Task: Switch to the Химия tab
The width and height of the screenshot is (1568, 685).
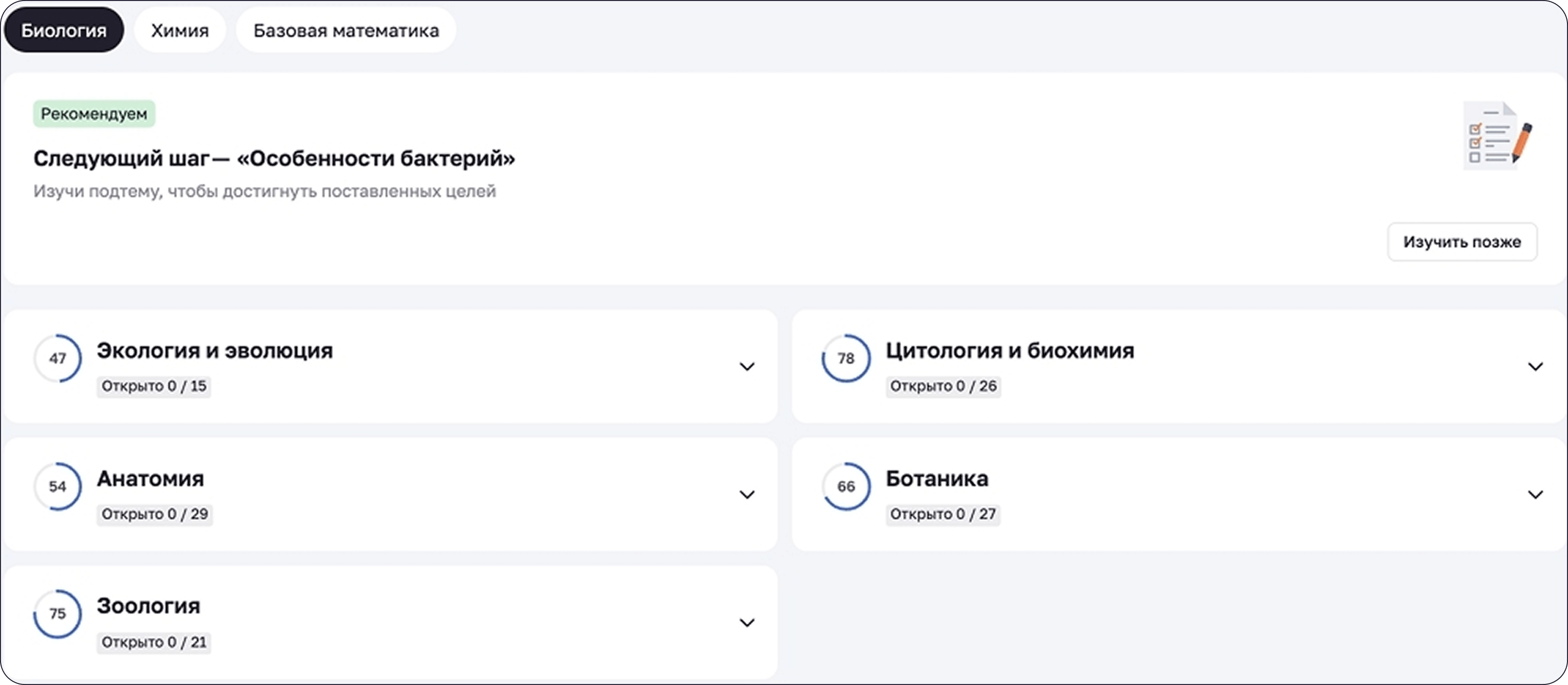Action: [x=180, y=30]
